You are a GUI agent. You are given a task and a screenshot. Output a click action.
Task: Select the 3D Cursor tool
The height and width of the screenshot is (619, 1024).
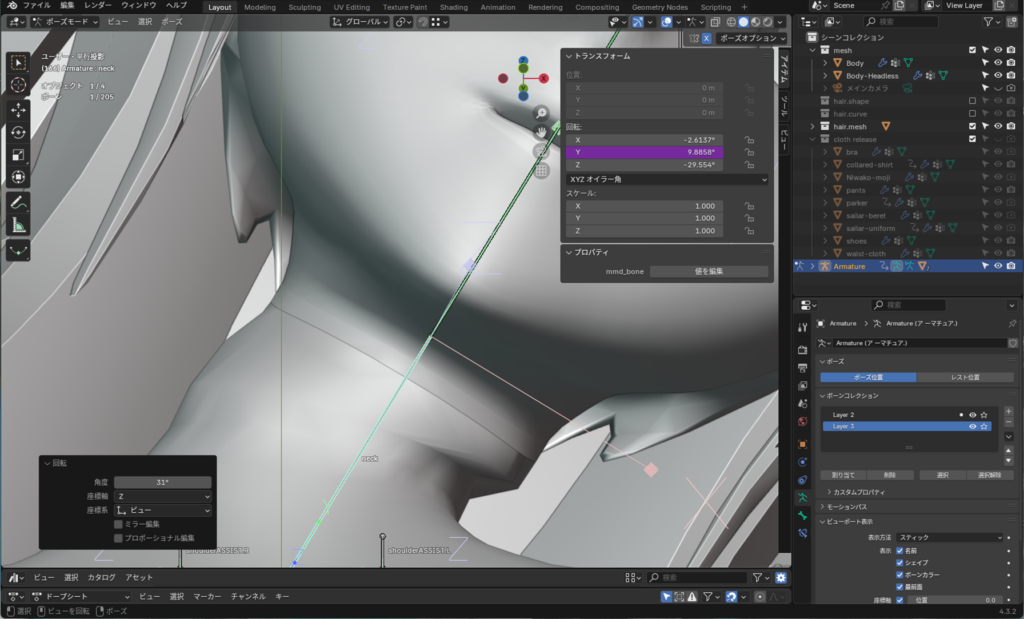[19, 85]
